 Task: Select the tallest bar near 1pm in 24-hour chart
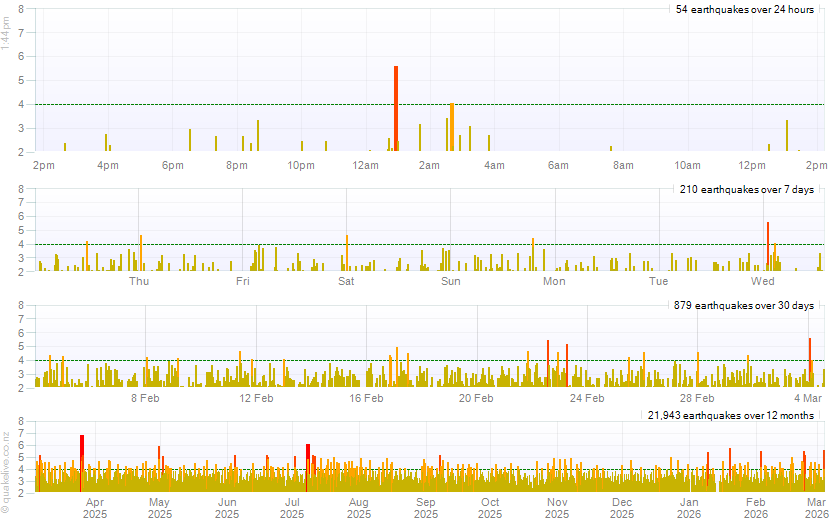tap(787, 136)
